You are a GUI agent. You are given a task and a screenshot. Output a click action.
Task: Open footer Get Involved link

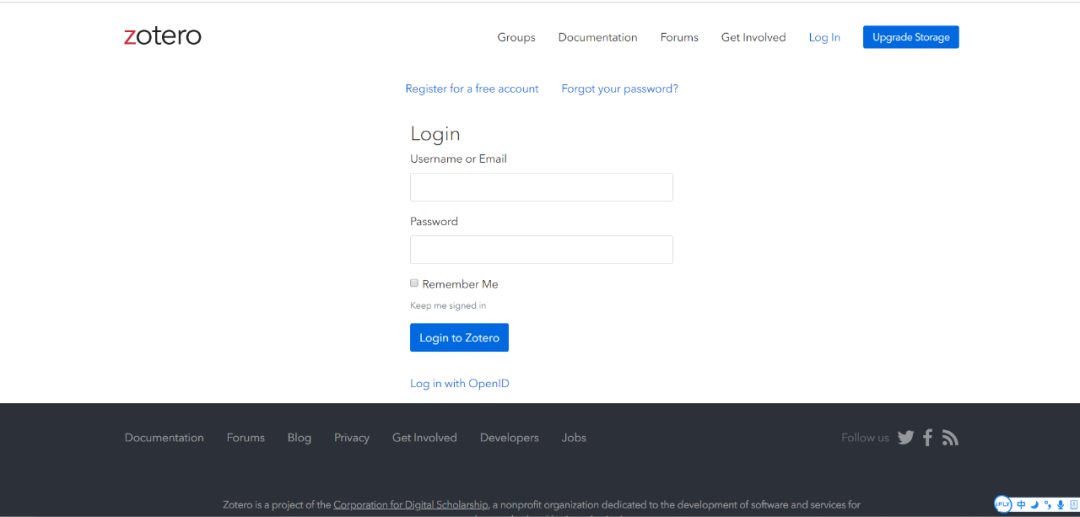pyautogui.click(x=425, y=438)
